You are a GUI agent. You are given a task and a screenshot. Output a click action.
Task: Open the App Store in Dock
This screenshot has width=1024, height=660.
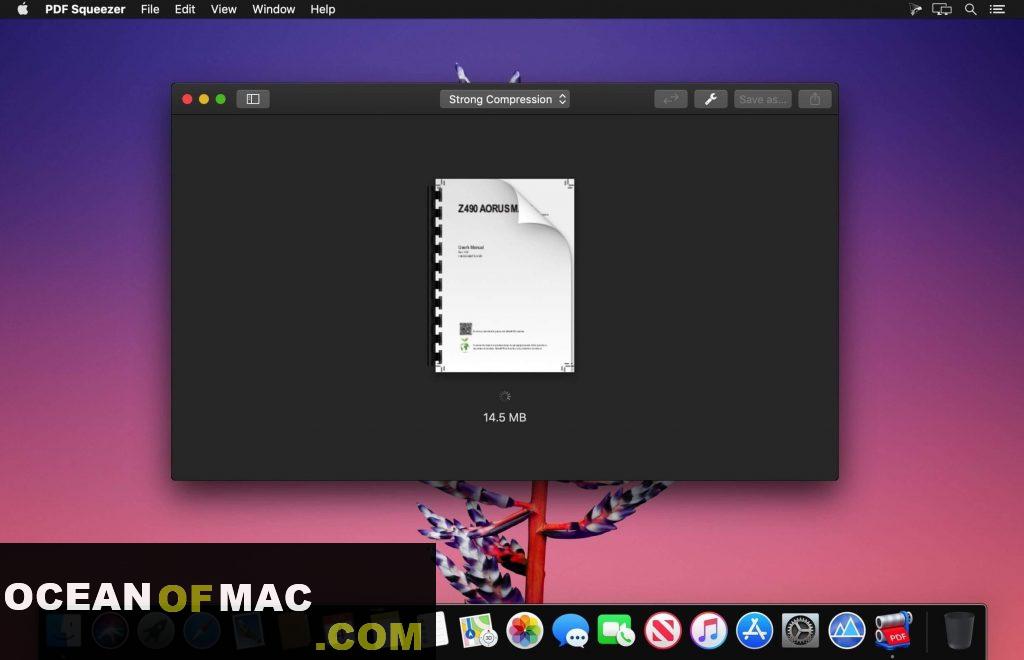click(x=754, y=631)
